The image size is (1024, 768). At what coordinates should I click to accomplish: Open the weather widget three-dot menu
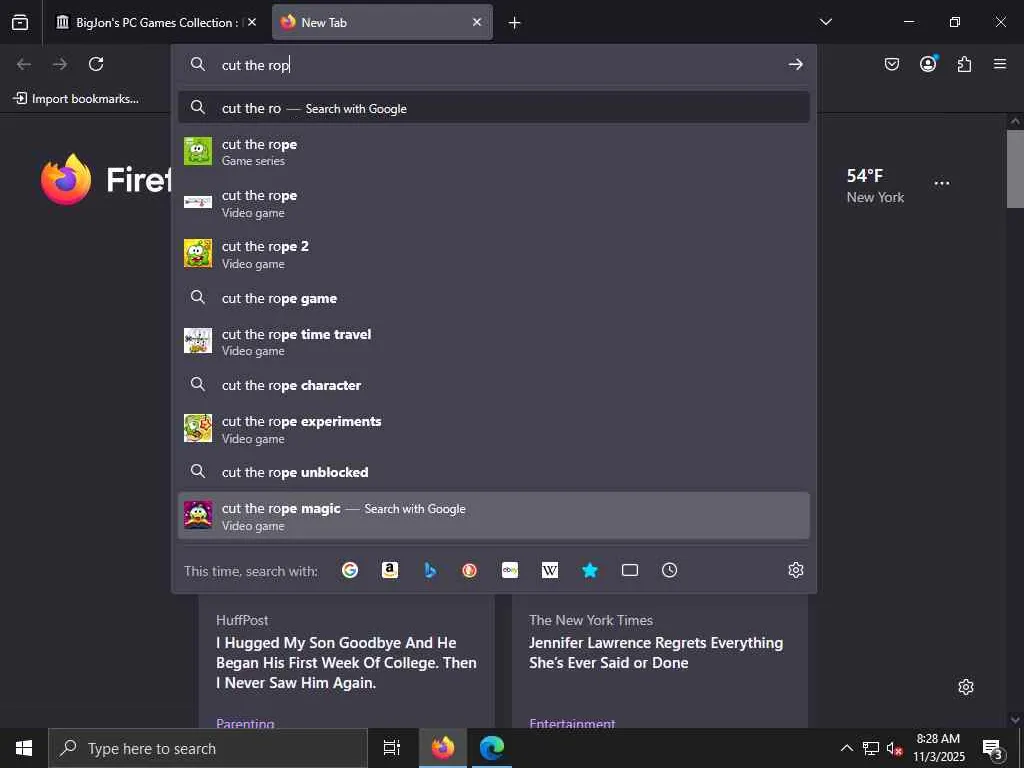[x=942, y=184]
